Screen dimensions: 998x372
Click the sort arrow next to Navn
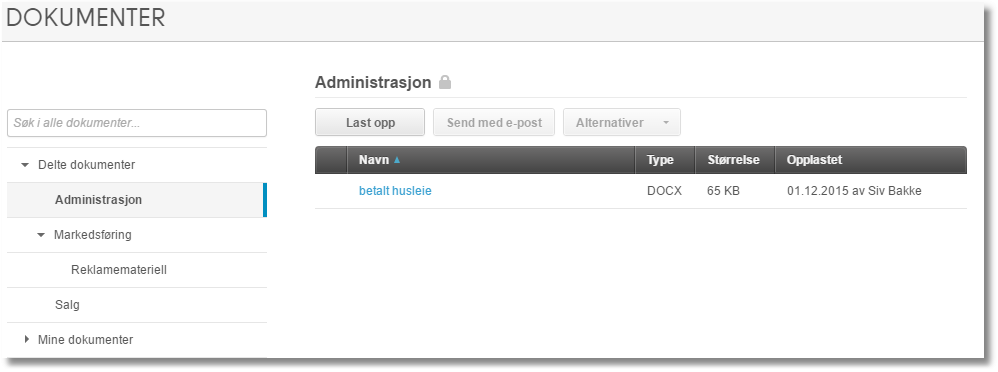[397, 161]
